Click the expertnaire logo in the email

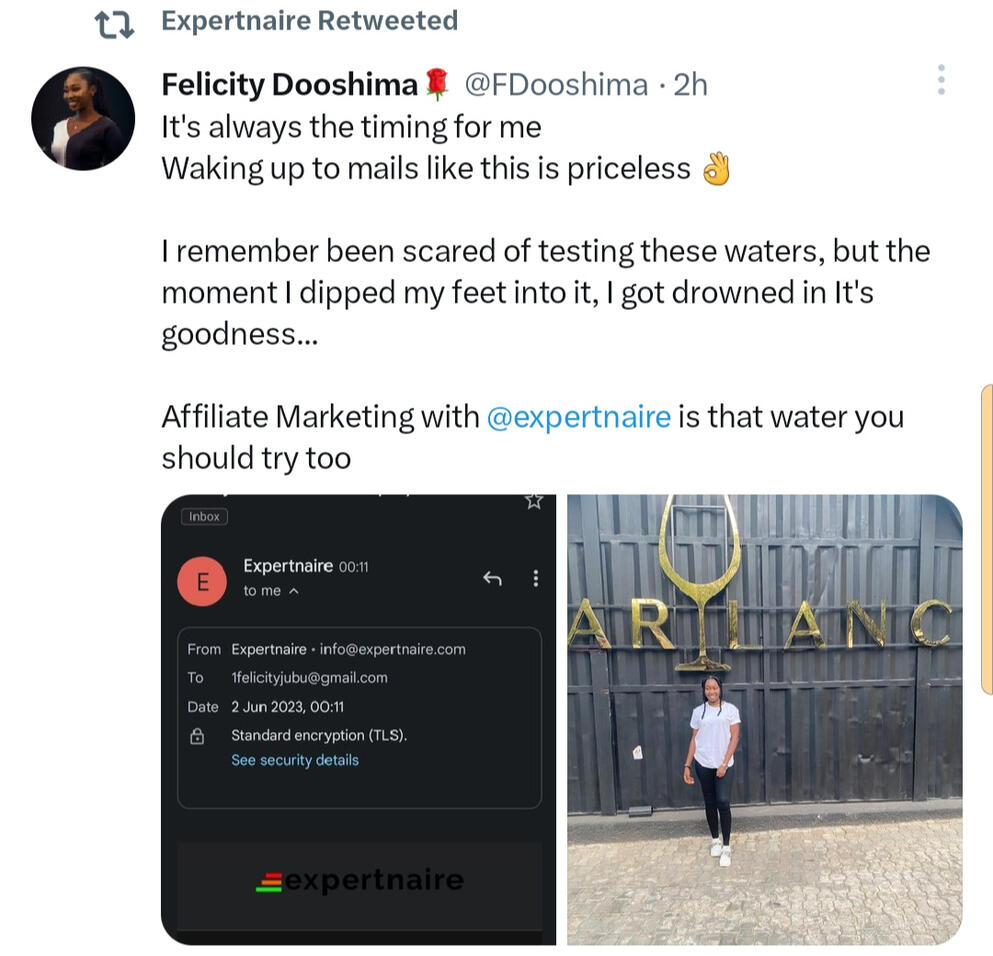360,881
